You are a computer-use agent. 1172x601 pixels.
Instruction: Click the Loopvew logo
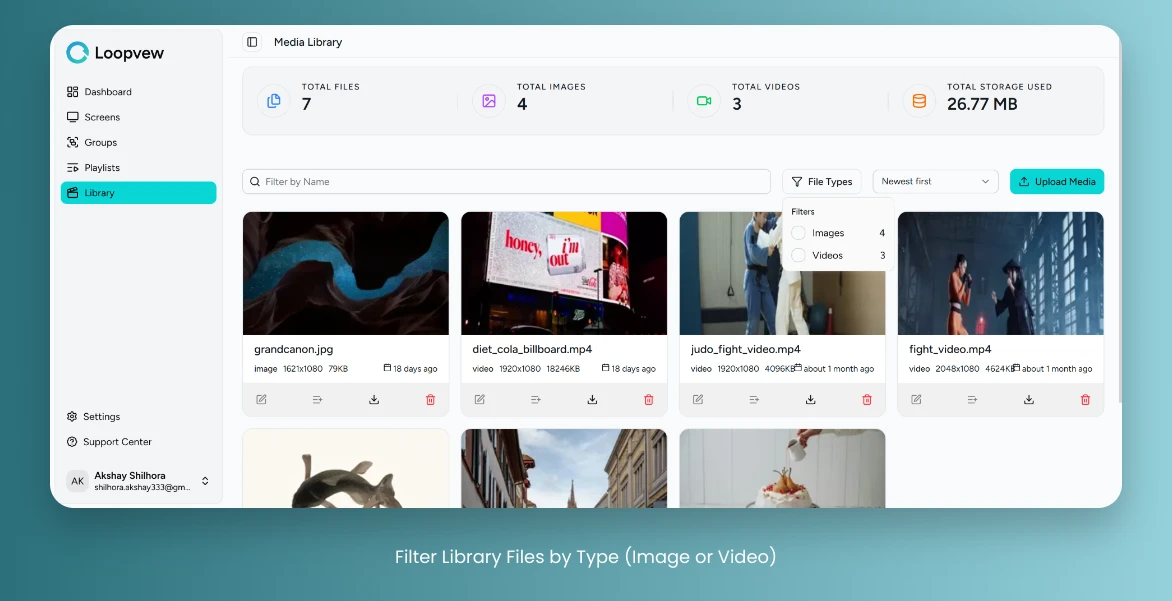click(115, 52)
